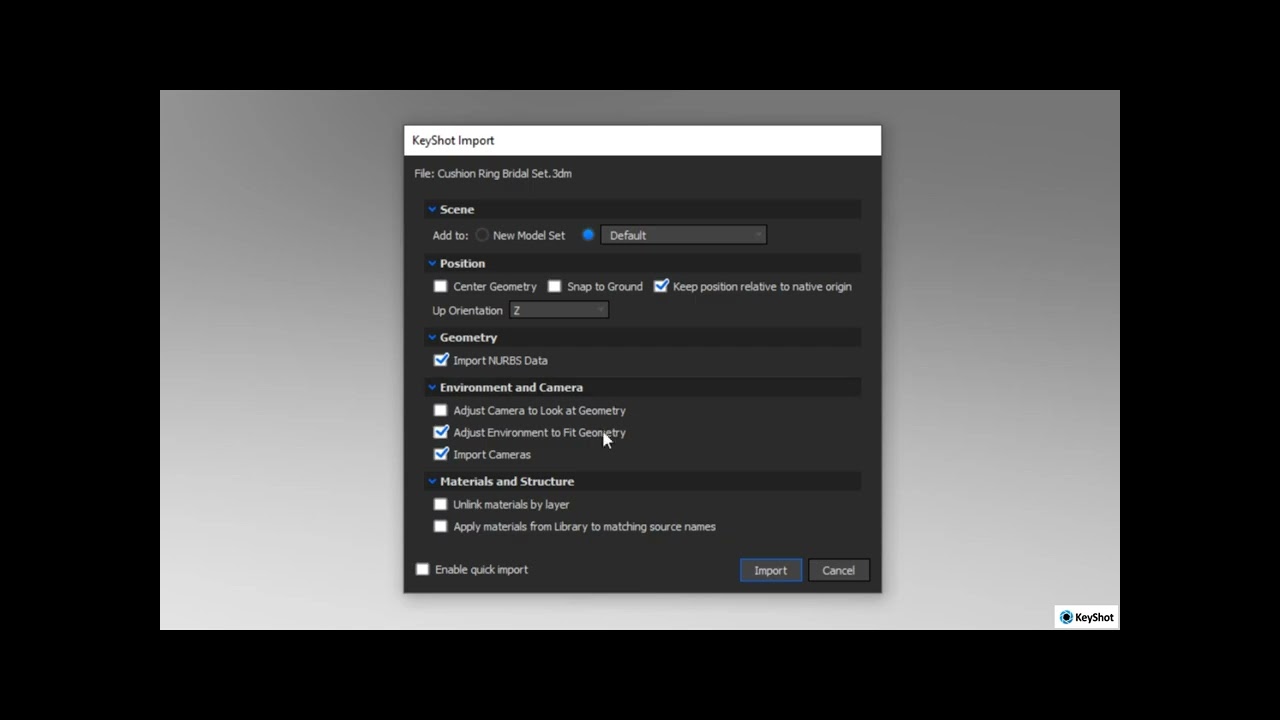
Task: Uncheck the Import Cameras option
Action: (x=440, y=454)
